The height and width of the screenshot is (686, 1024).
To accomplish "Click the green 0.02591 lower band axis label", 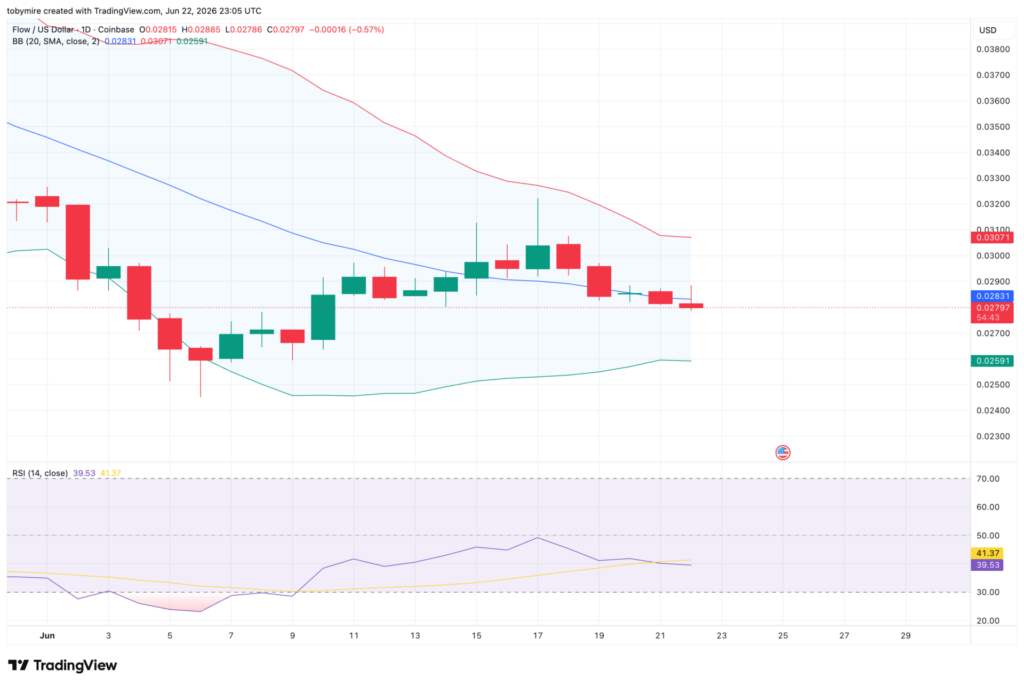I will [x=992, y=361].
